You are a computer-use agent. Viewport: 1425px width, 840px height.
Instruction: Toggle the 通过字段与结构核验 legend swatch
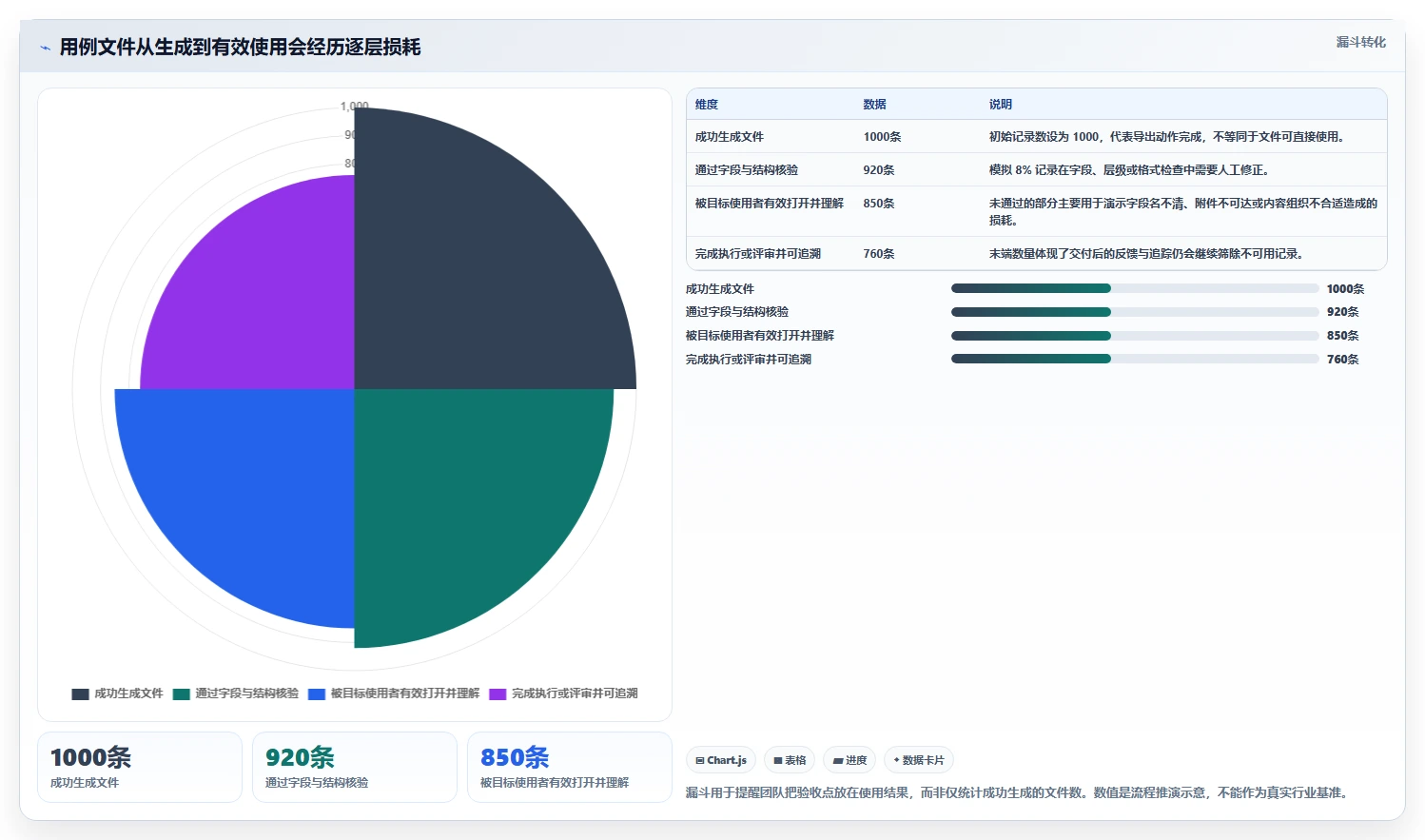182,693
